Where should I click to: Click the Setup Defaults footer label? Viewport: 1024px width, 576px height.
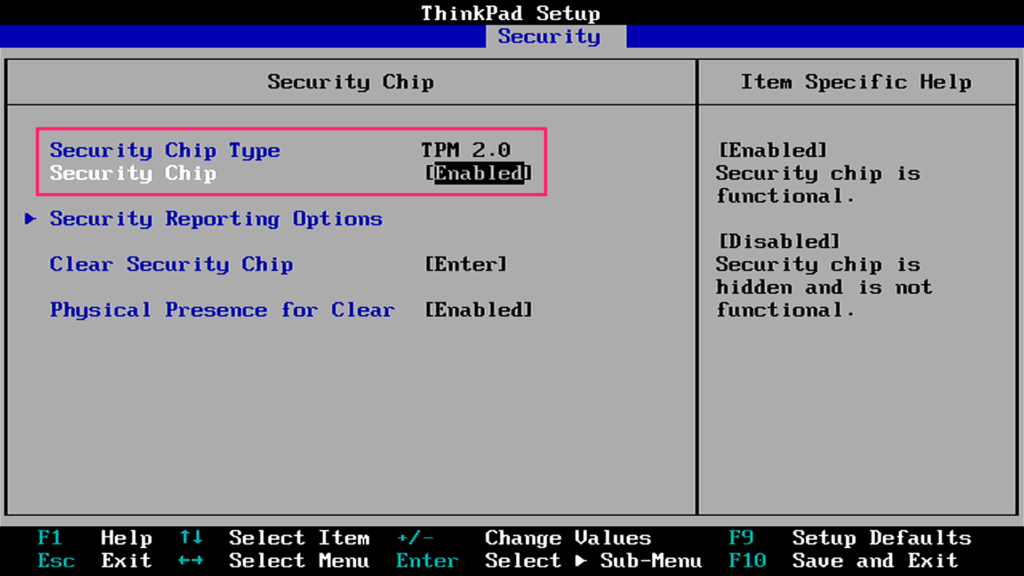[882, 538]
